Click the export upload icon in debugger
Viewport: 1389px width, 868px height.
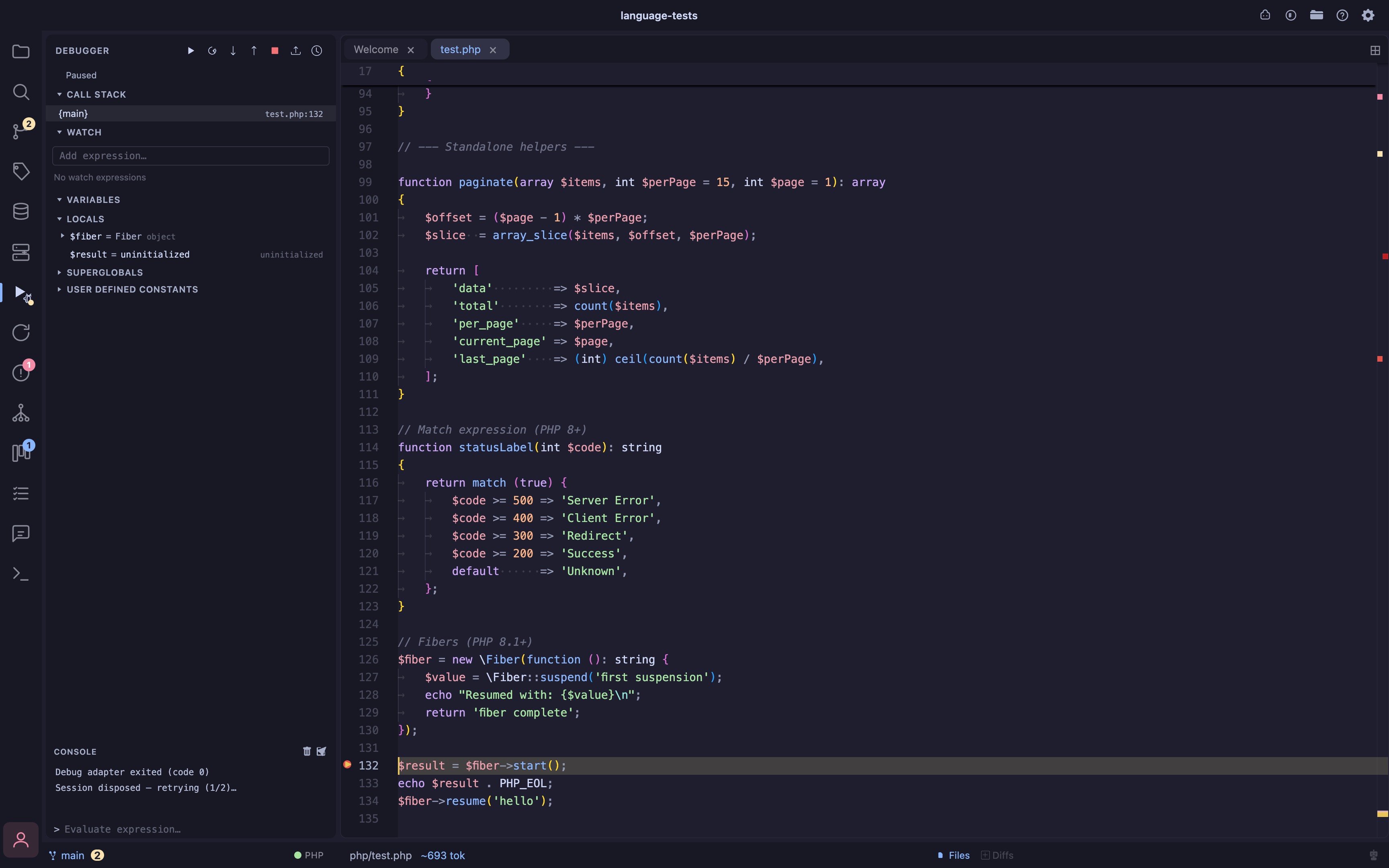coord(295,51)
